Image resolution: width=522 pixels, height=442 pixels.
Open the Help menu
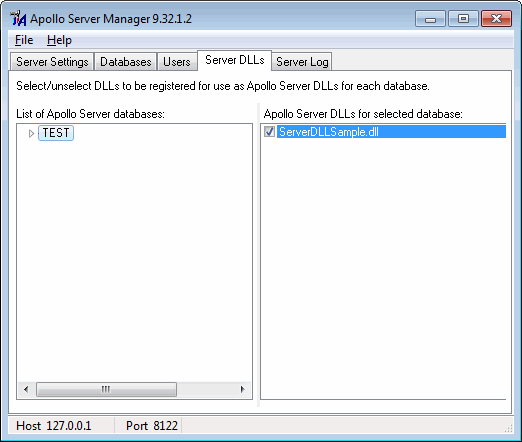tap(59, 40)
